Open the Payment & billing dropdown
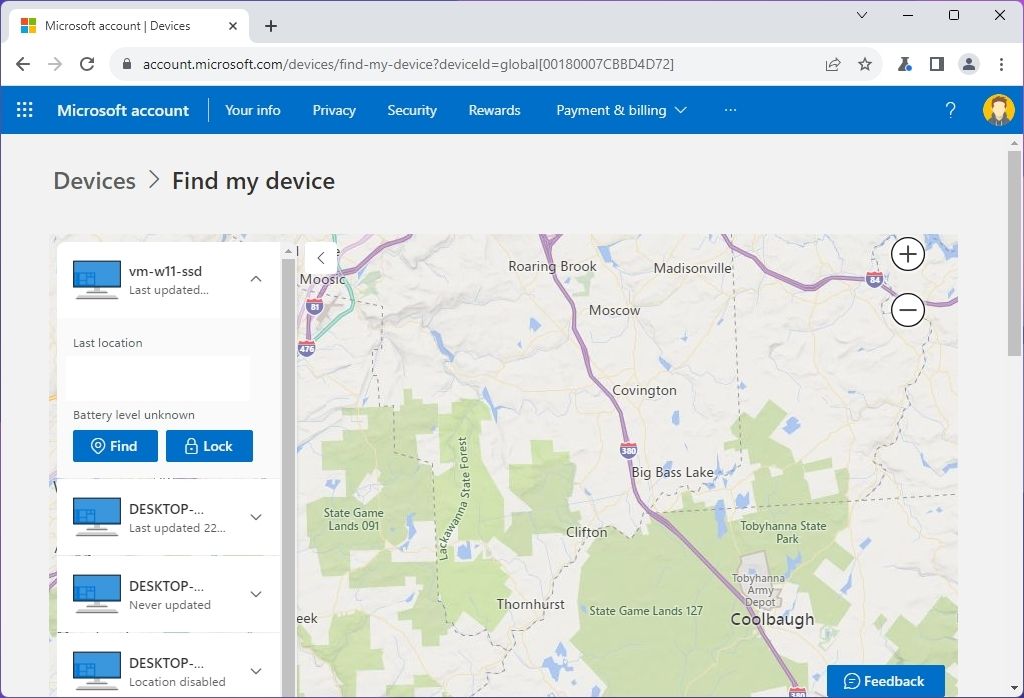 point(621,110)
